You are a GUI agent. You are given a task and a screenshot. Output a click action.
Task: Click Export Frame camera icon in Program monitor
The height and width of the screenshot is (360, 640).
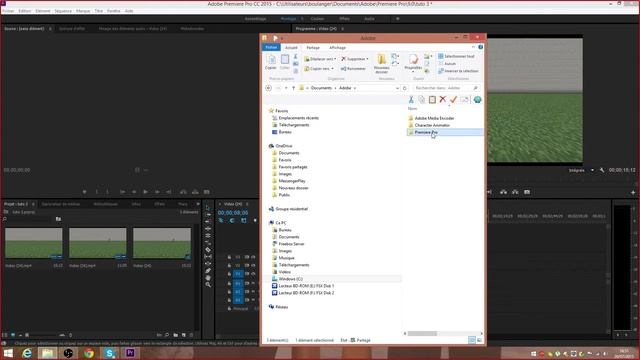[x=527, y=192]
